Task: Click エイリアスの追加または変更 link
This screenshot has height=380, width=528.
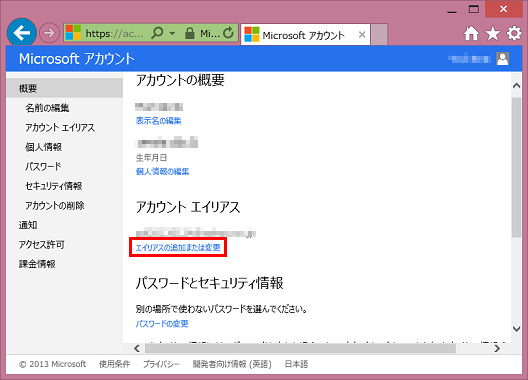Action: click(x=178, y=248)
